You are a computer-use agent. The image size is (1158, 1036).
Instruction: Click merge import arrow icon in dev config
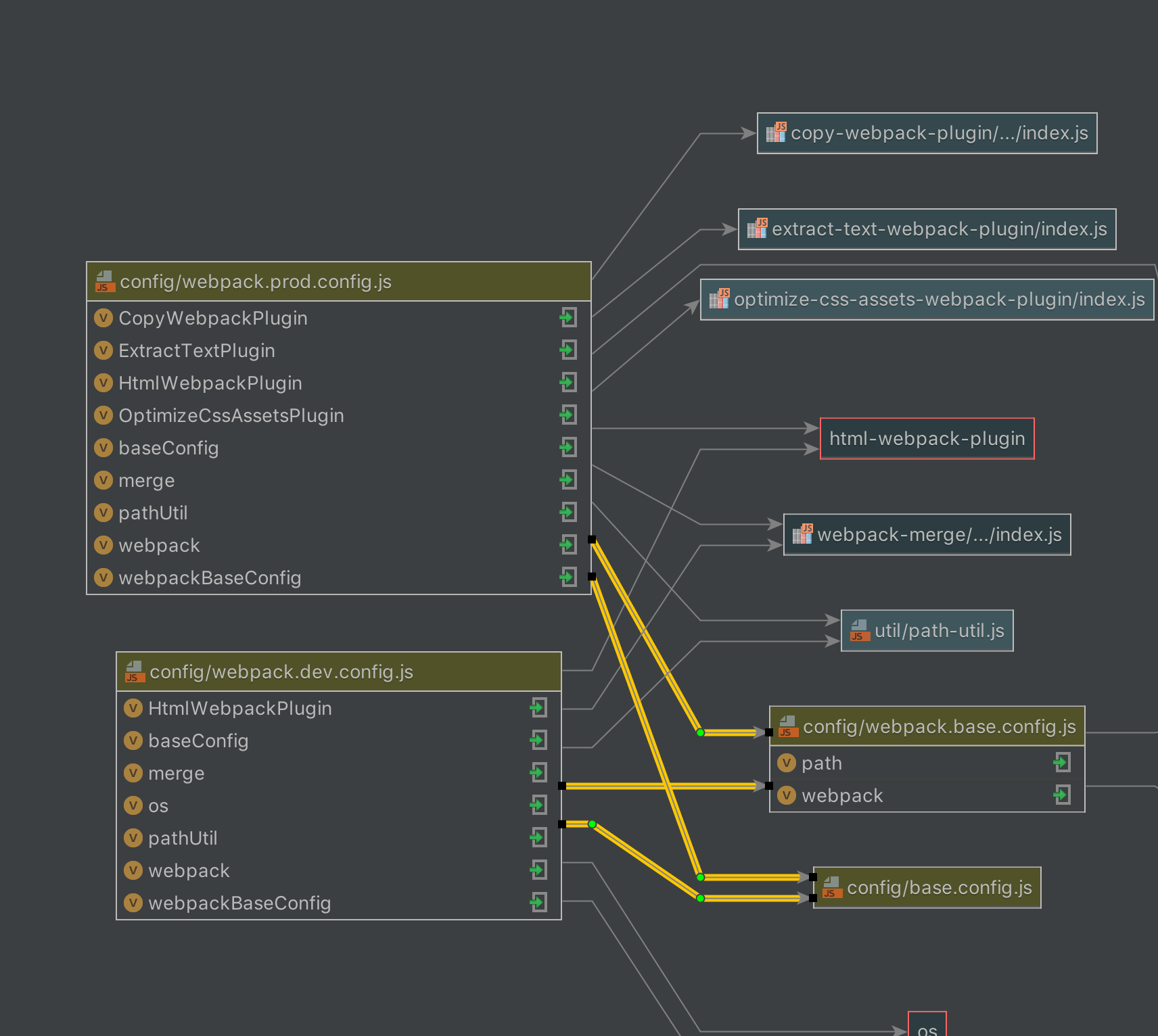538,772
